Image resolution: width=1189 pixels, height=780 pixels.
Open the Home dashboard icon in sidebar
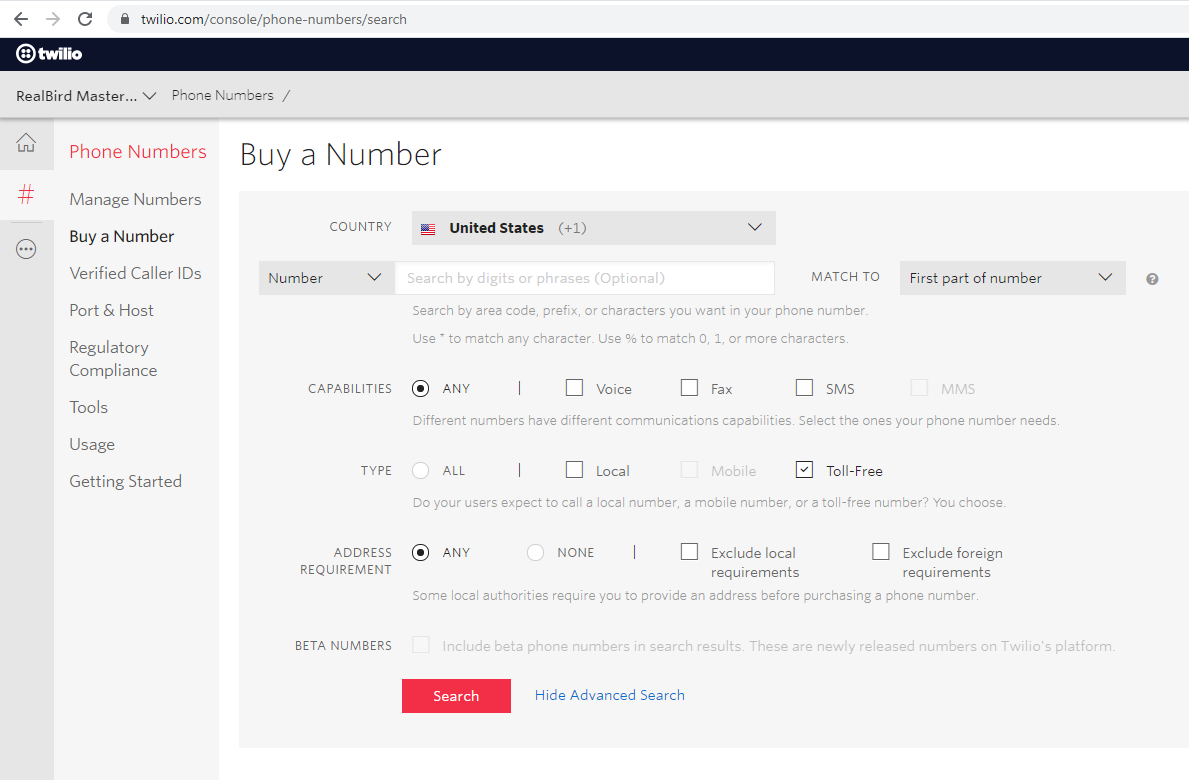(26, 143)
